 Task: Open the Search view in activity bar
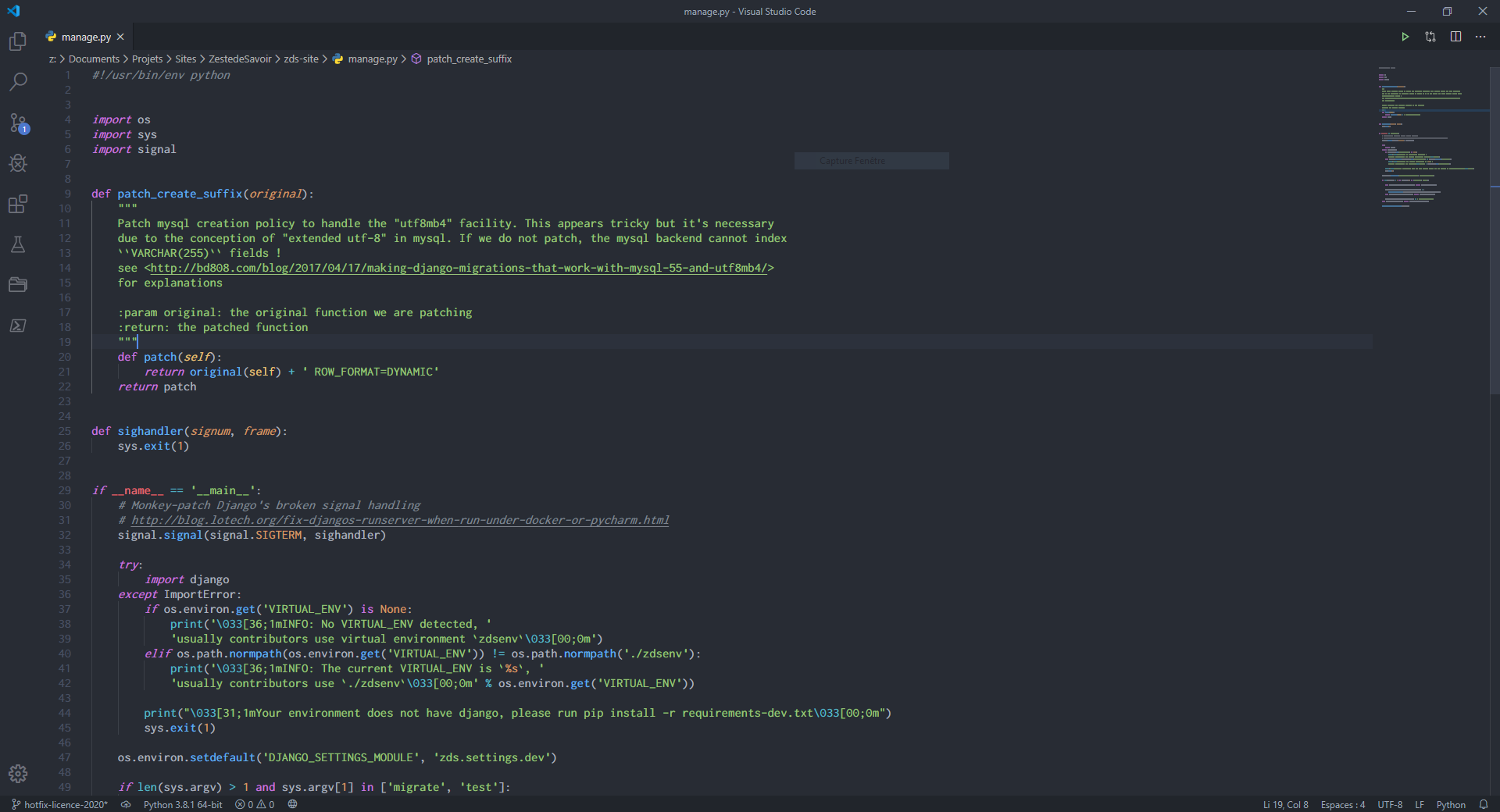[17, 81]
